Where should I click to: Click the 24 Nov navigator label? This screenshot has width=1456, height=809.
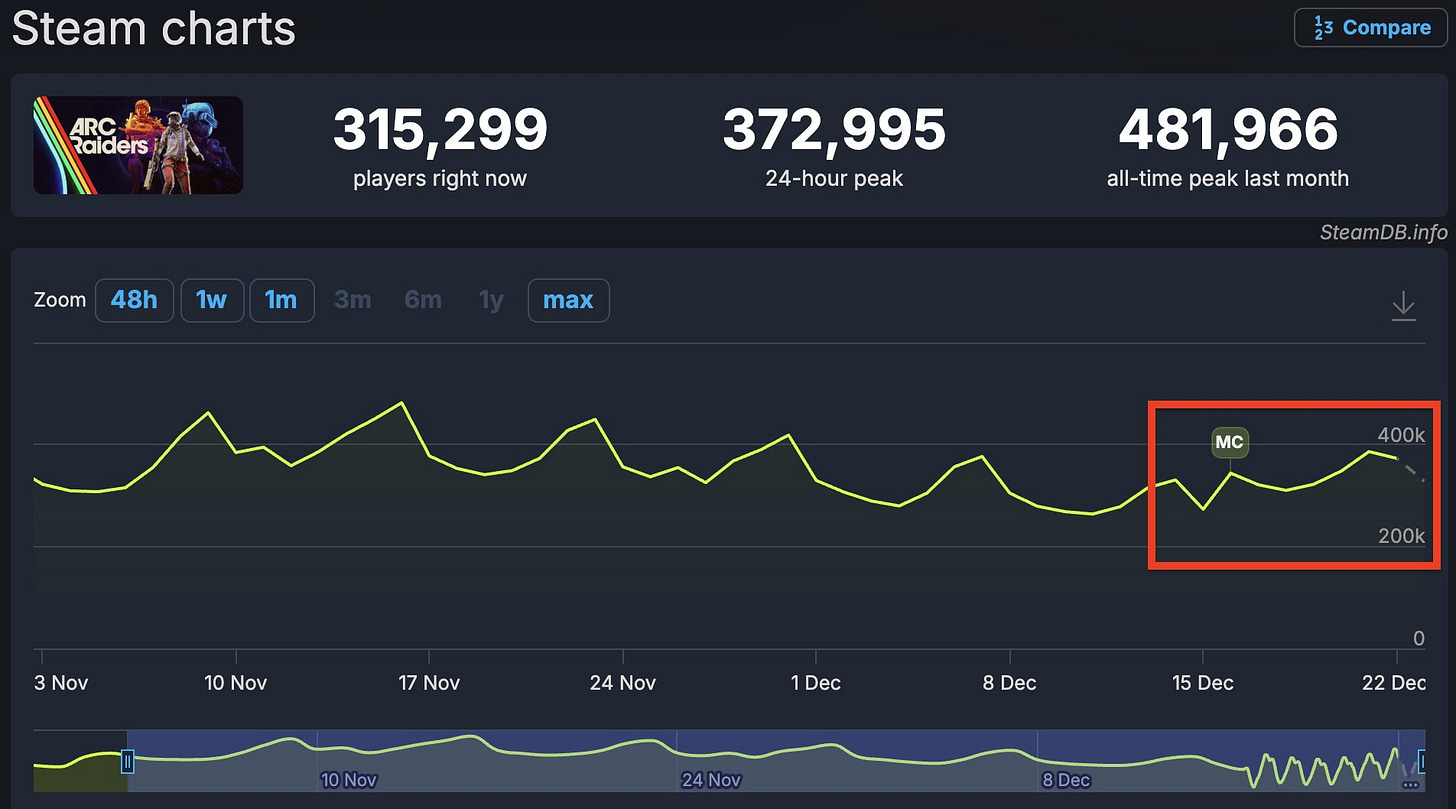coord(711,779)
